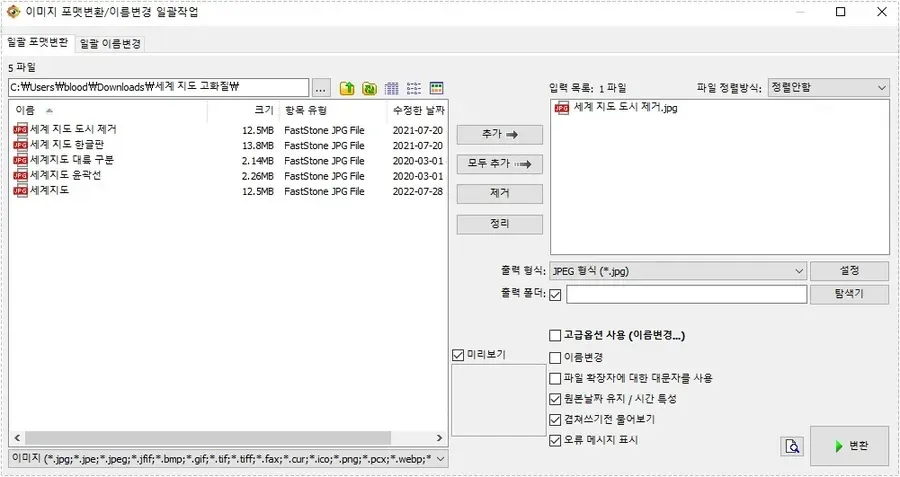Switch to details view icon

click(x=391, y=88)
